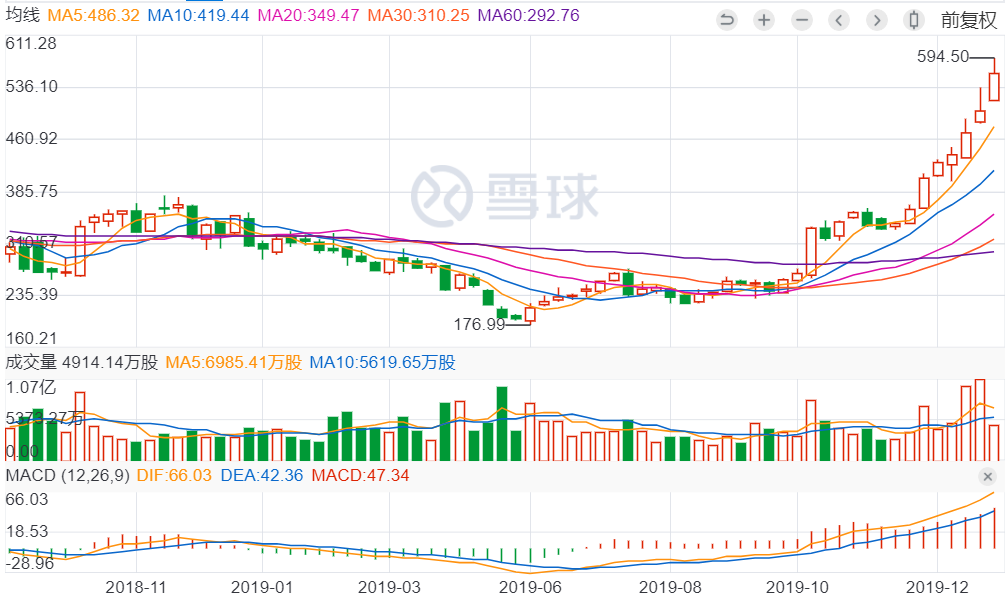Click the 611.28 price axis label
The width and height of the screenshot is (1008, 603).
pyautogui.click(x=31, y=44)
